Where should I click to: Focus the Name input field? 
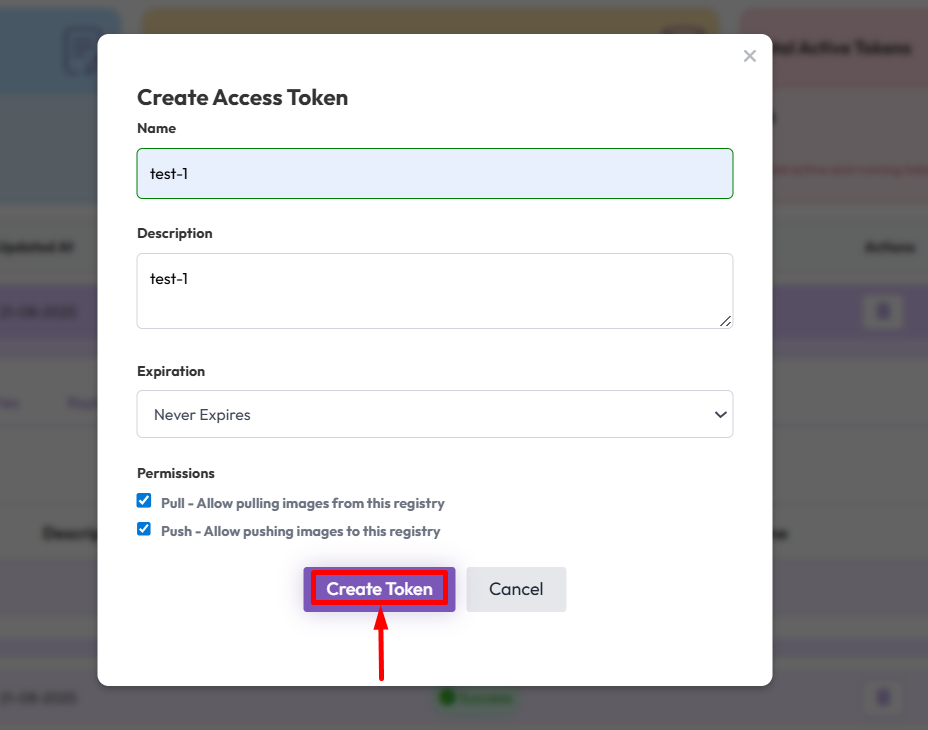[434, 174]
